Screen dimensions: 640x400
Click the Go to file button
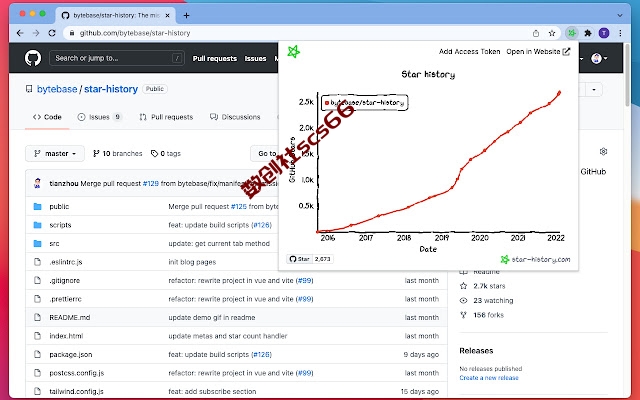265,153
